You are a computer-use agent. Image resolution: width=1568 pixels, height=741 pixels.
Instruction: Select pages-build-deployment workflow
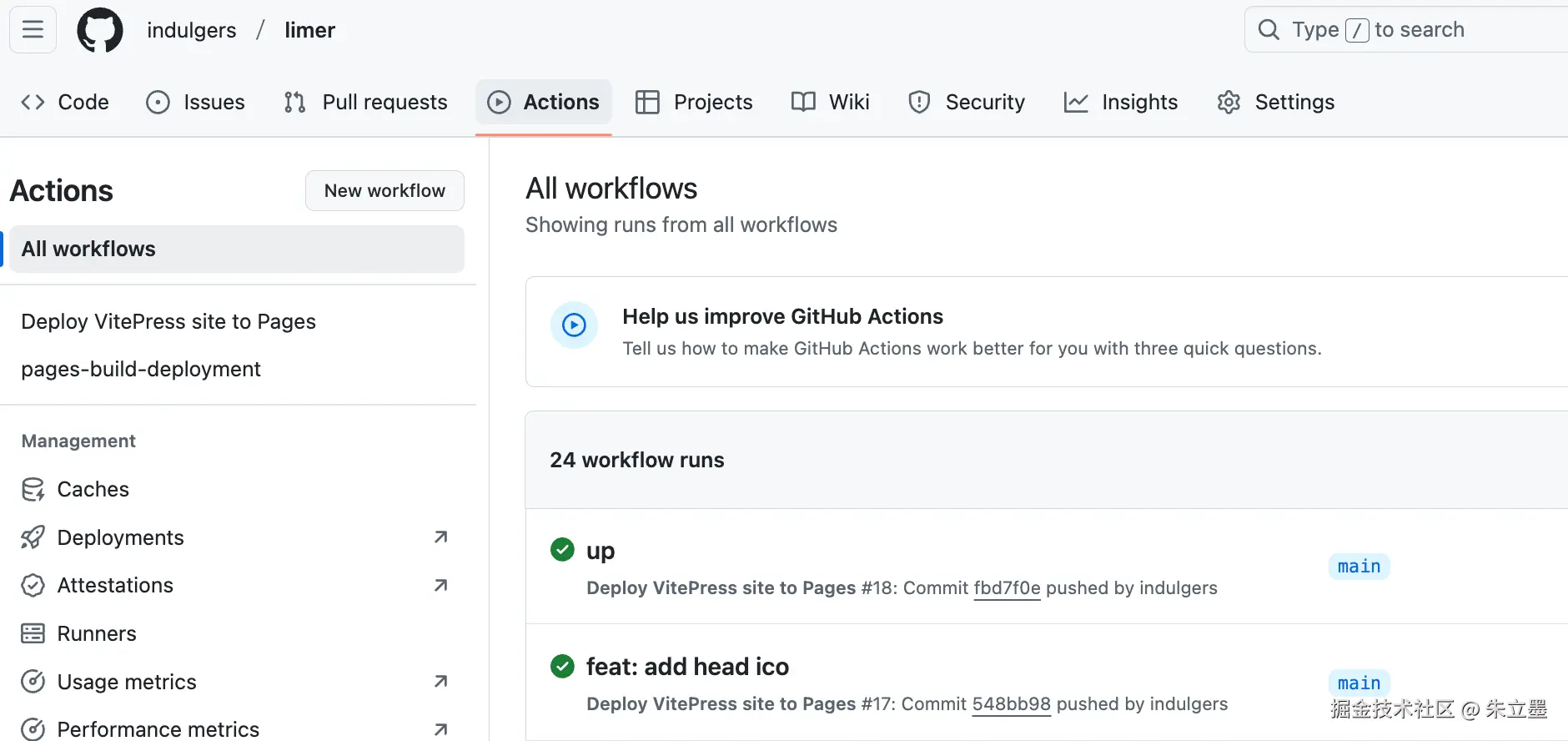point(141,369)
